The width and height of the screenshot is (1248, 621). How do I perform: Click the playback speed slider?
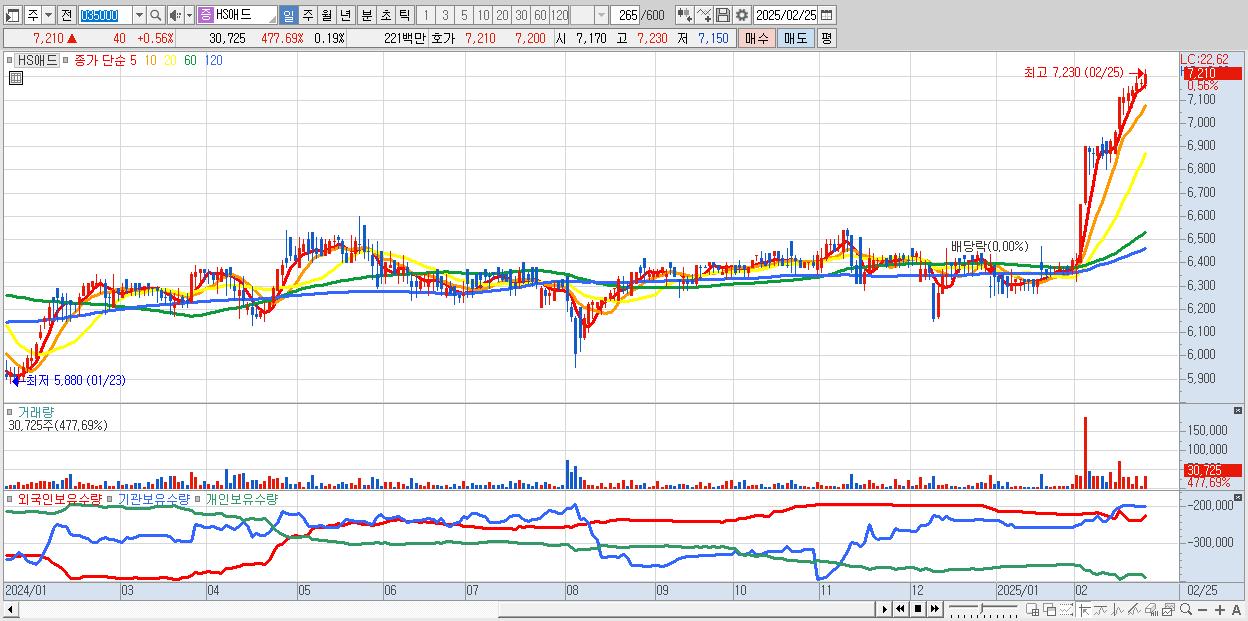point(984,609)
